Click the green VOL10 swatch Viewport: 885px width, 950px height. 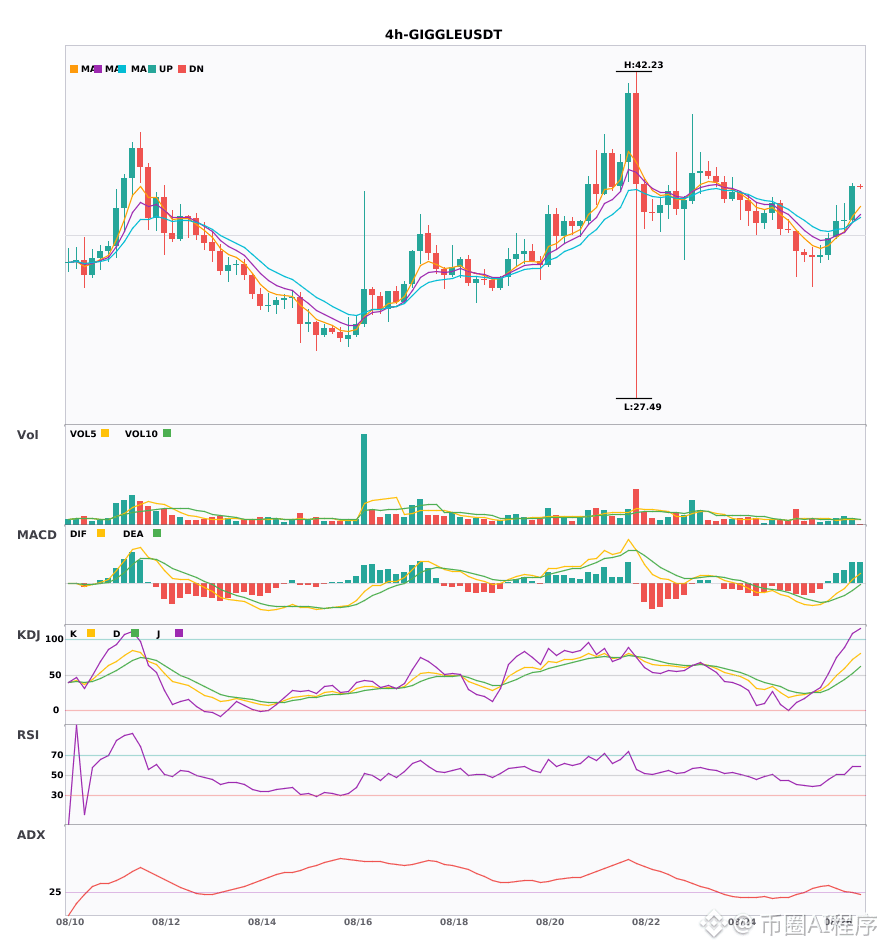pos(167,433)
